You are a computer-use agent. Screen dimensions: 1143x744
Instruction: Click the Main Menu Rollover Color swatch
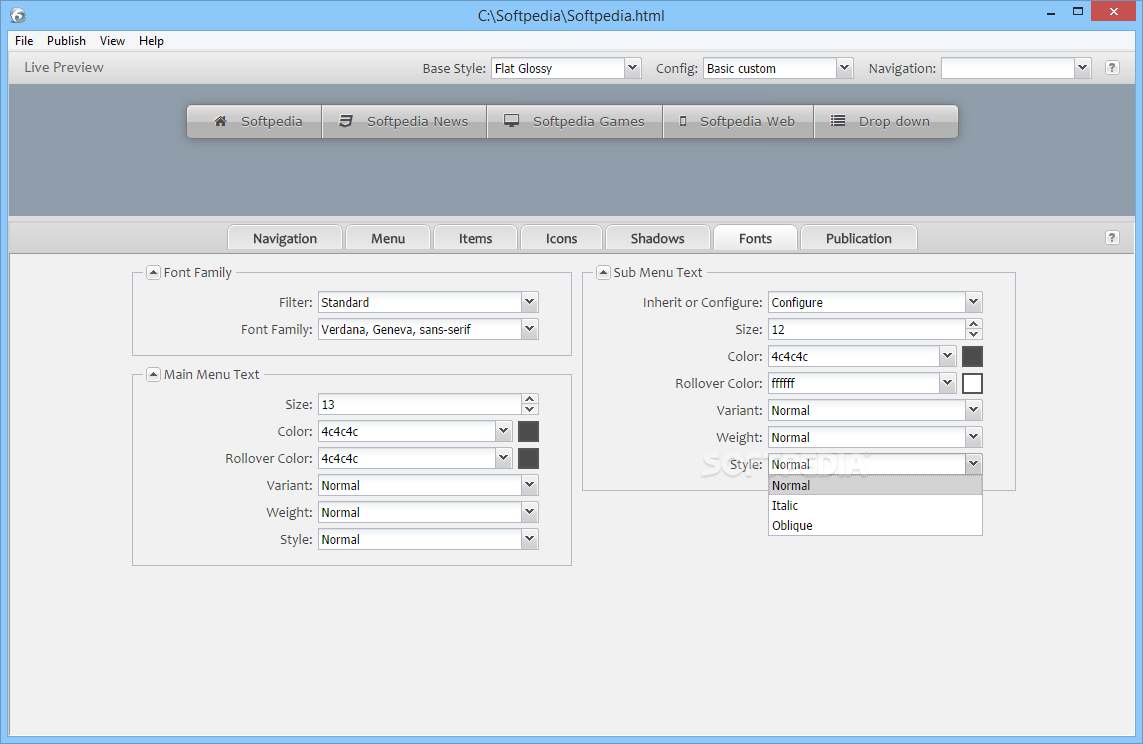[528, 458]
